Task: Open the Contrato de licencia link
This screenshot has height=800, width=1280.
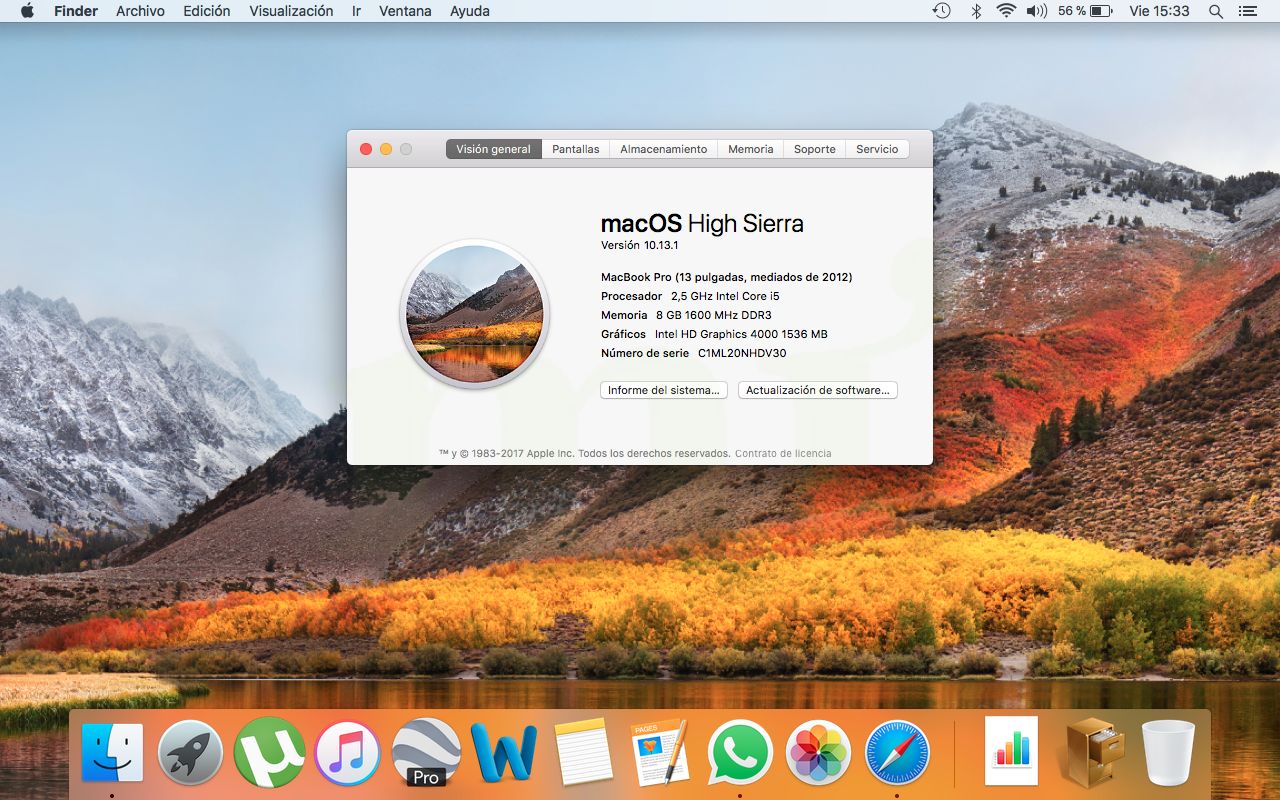Action: (x=783, y=453)
